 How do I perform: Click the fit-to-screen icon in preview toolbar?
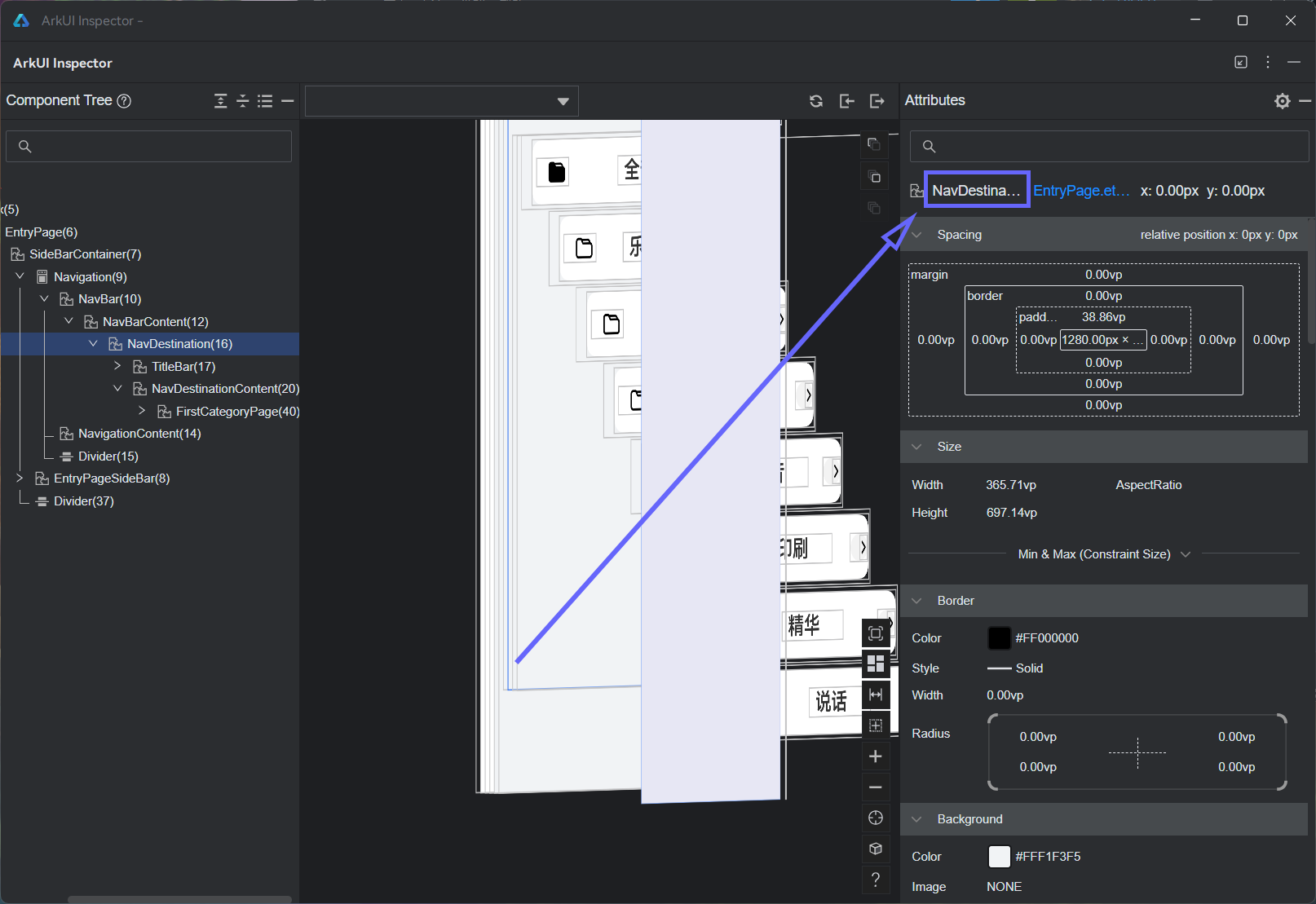[x=876, y=633]
